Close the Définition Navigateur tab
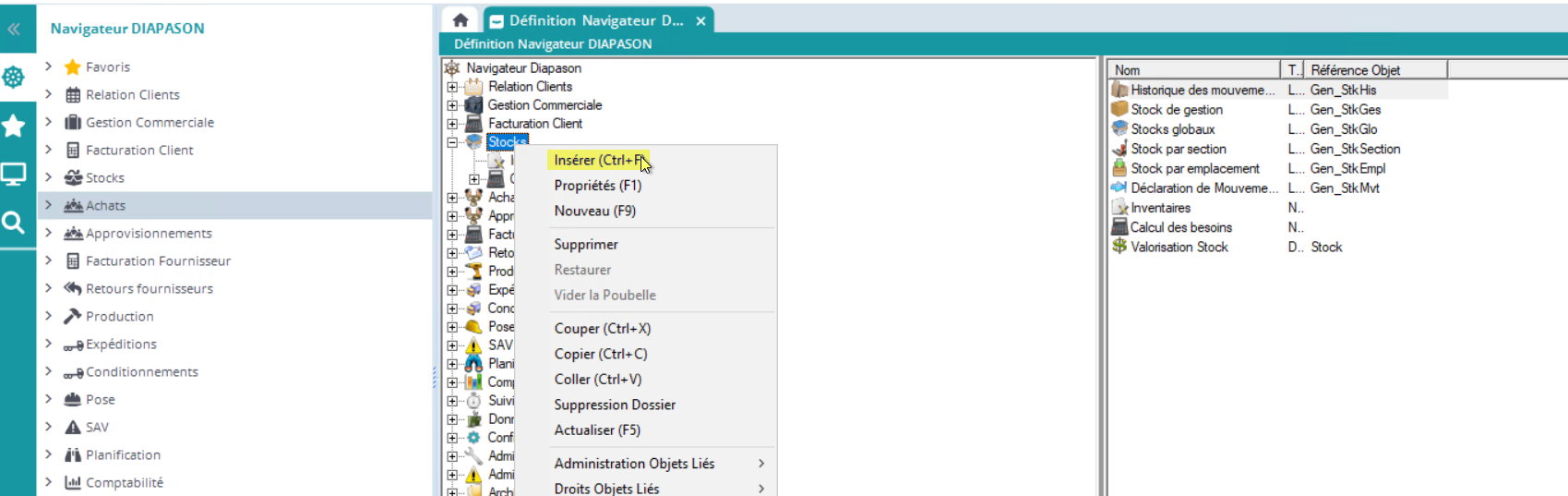This screenshot has width=1568, height=496. click(700, 20)
